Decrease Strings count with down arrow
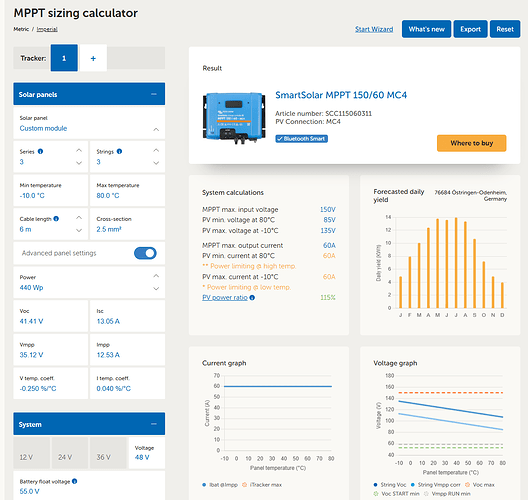This screenshot has width=528, height=500. (156, 163)
